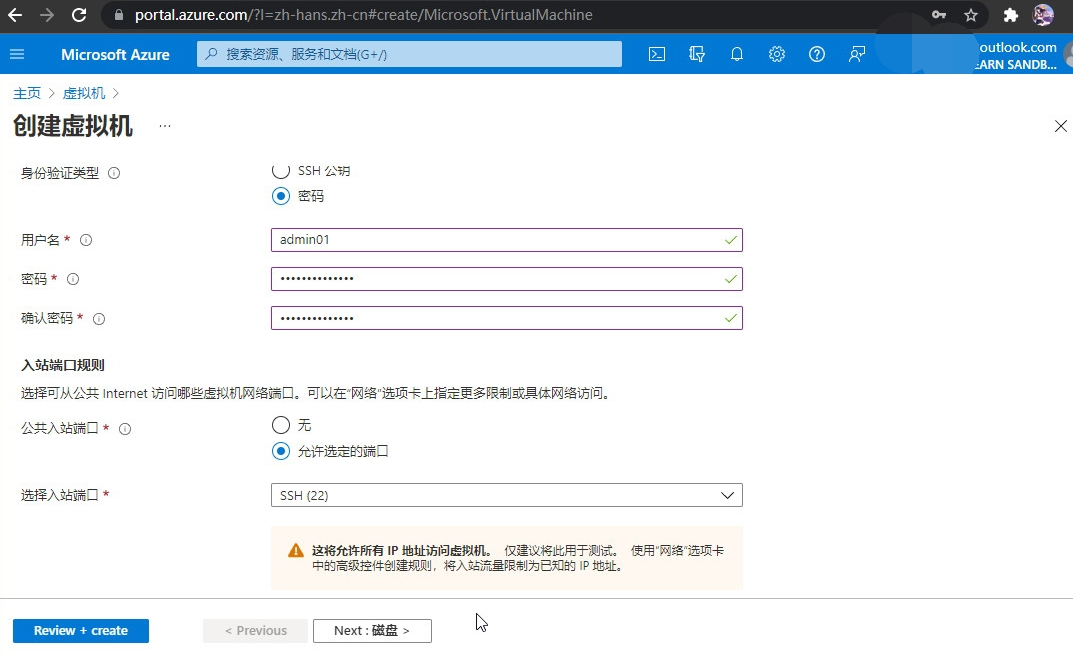This screenshot has height=657, width=1073.
Task: Open the Chrome extensions puzzle icon
Action: point(1010,15)
